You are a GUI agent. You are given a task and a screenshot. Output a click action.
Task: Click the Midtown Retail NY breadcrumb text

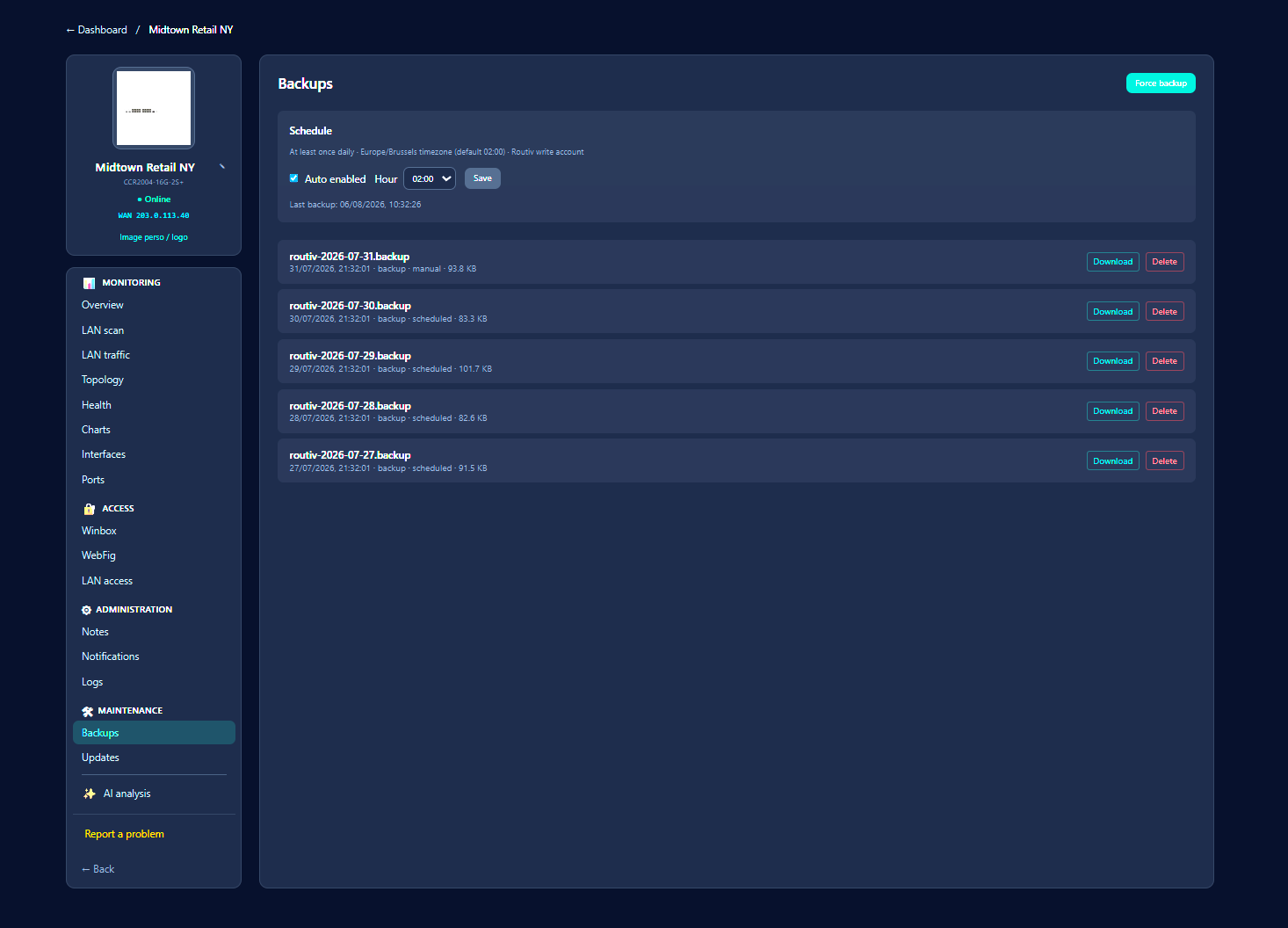[191, 30]
